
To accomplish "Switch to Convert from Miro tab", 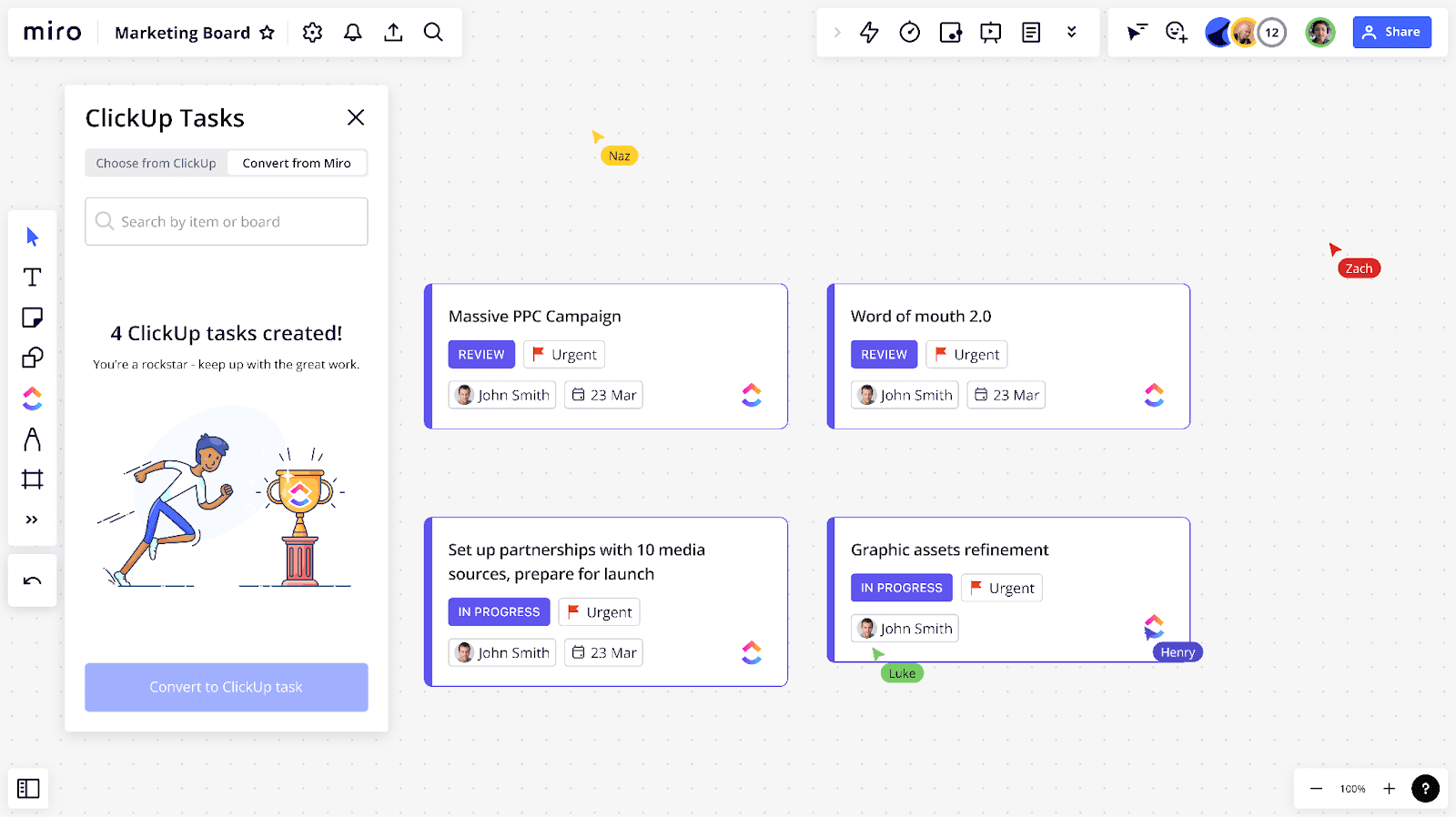I will coord(297,163).
